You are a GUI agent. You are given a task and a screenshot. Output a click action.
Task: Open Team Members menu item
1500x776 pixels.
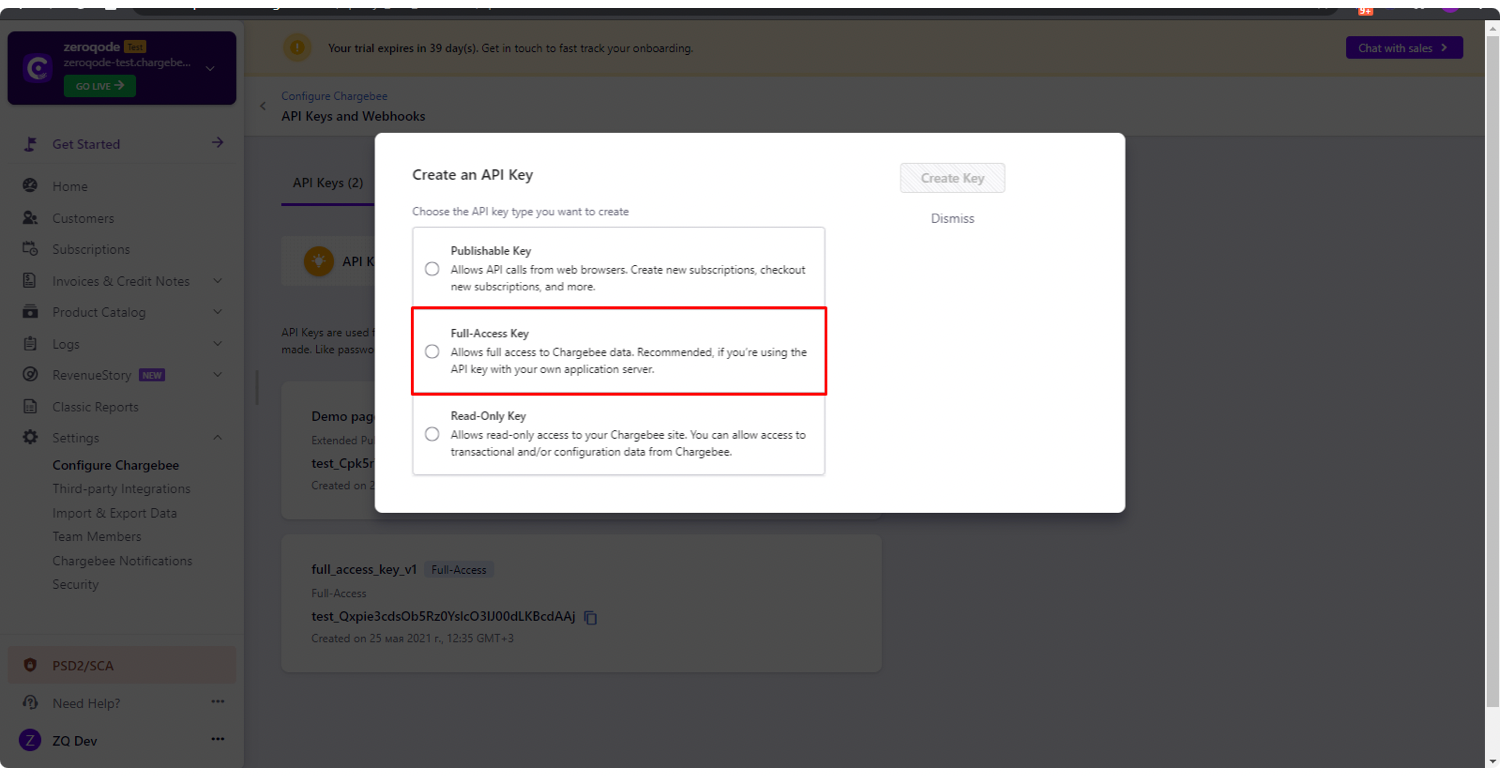coord(97,537)
